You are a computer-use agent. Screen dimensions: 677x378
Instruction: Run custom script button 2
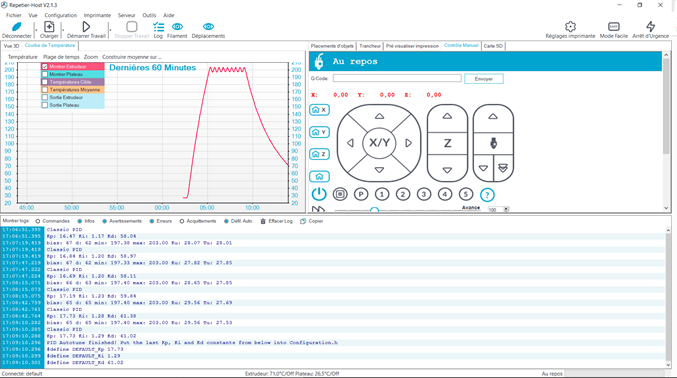coord(403,194)
